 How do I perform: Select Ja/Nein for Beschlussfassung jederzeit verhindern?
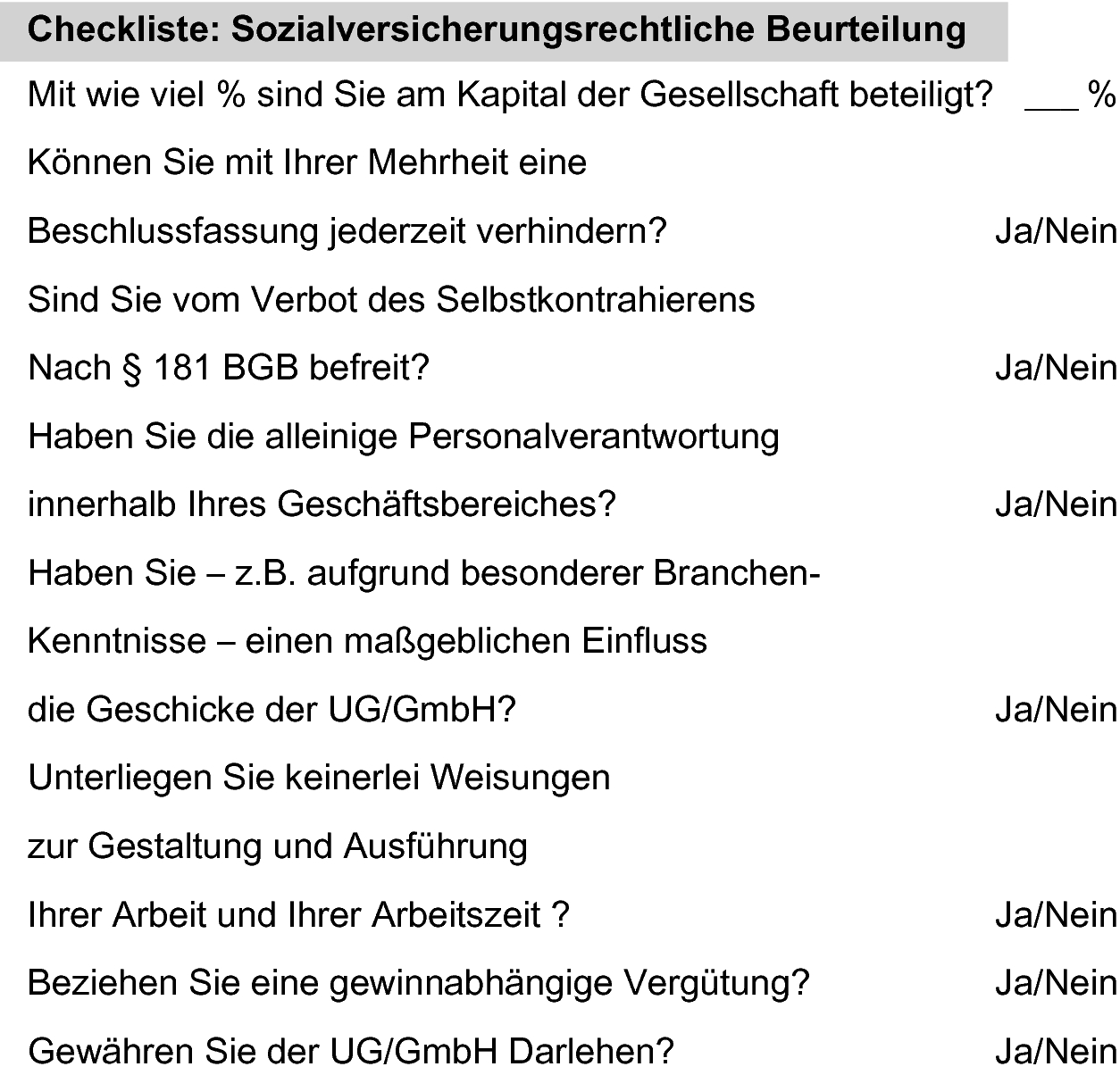point(1056,231)
